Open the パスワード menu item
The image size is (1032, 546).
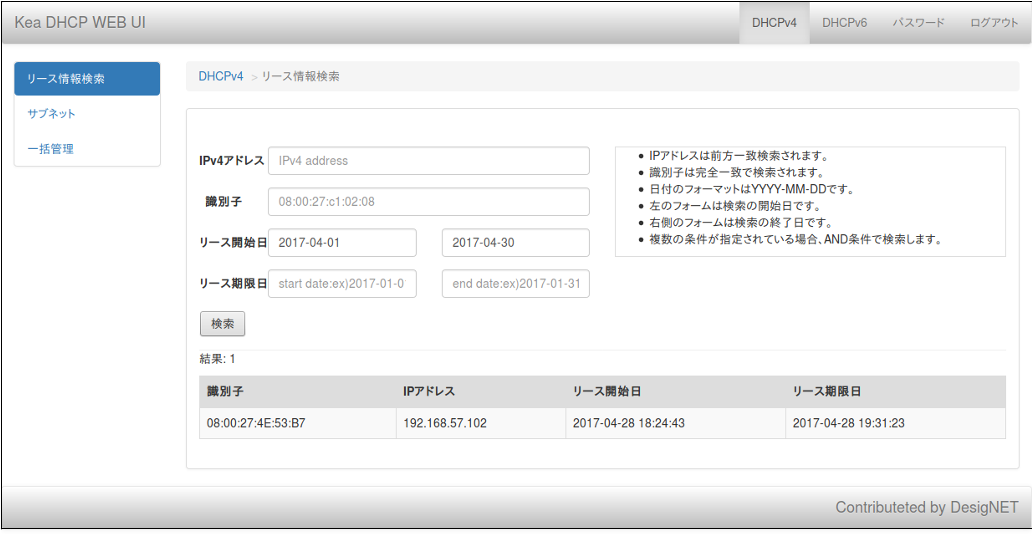click(x=918, y=23)
